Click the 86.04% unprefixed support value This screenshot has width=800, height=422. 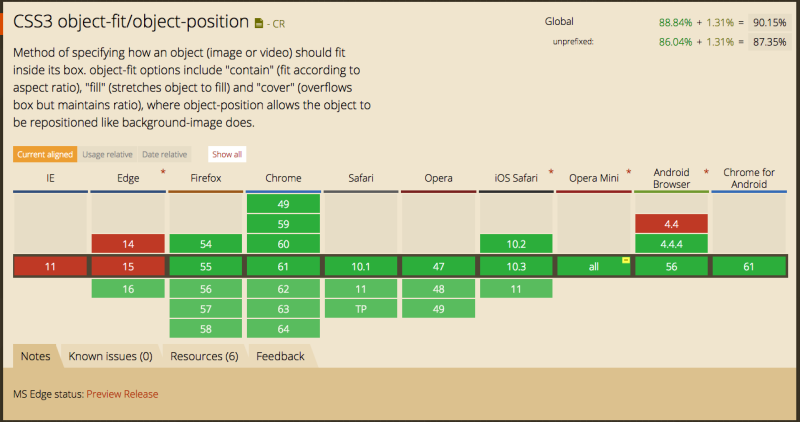tap(675, 42)
